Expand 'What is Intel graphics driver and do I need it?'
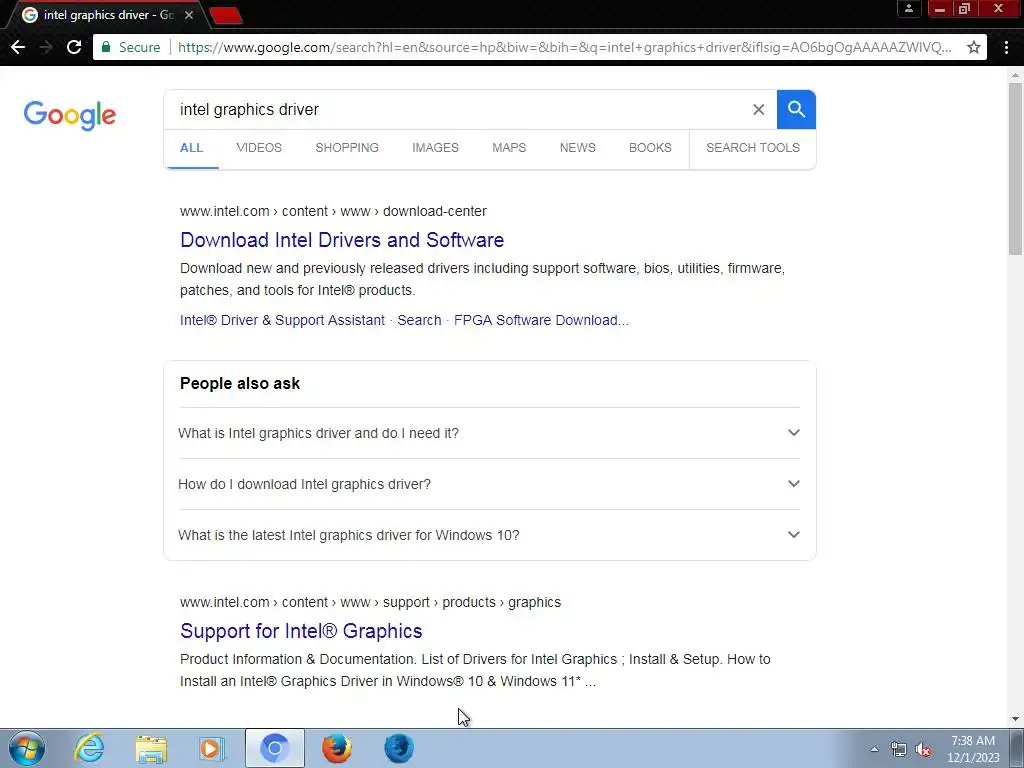Viewport: 1024px width, 768px height. click(x=490, y=433)
